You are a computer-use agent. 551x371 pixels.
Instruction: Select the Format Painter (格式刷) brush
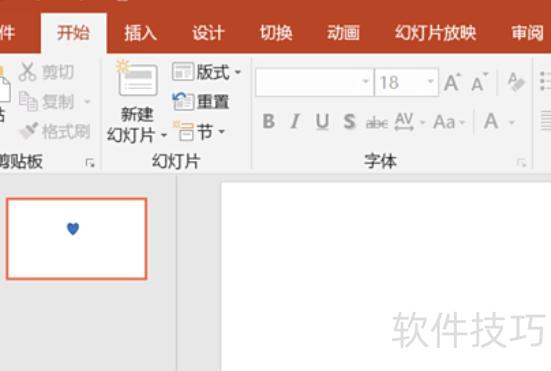point(28,131)
